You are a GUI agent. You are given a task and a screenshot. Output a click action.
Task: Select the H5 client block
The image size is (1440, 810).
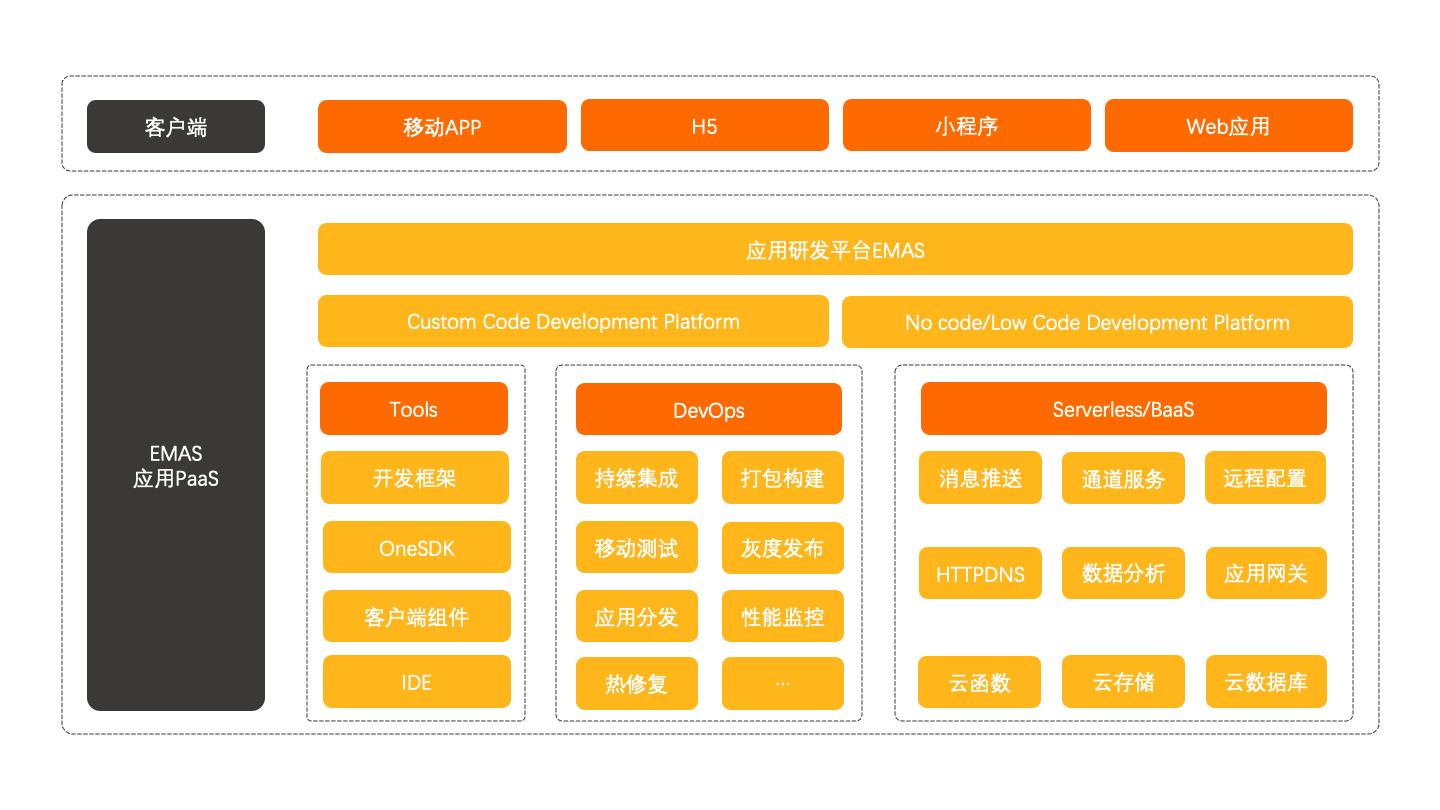[x=704, y=126]
